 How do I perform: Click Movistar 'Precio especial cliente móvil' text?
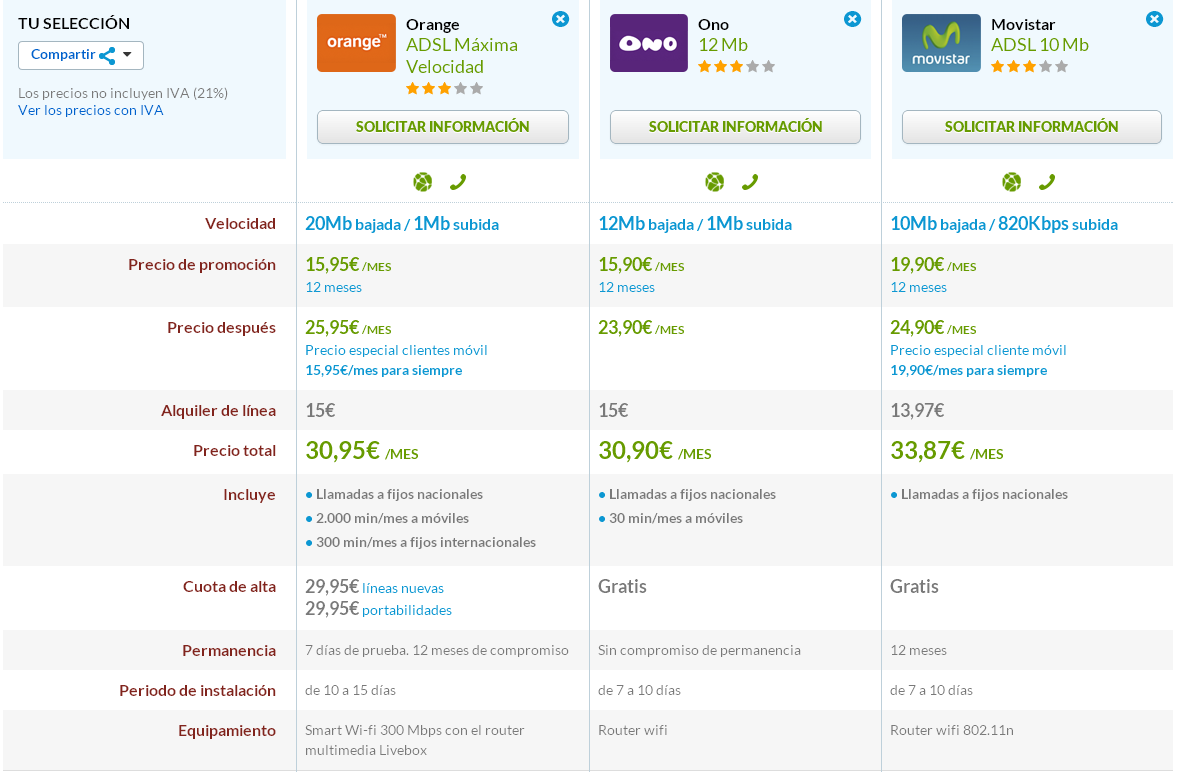tap(978, 350)
